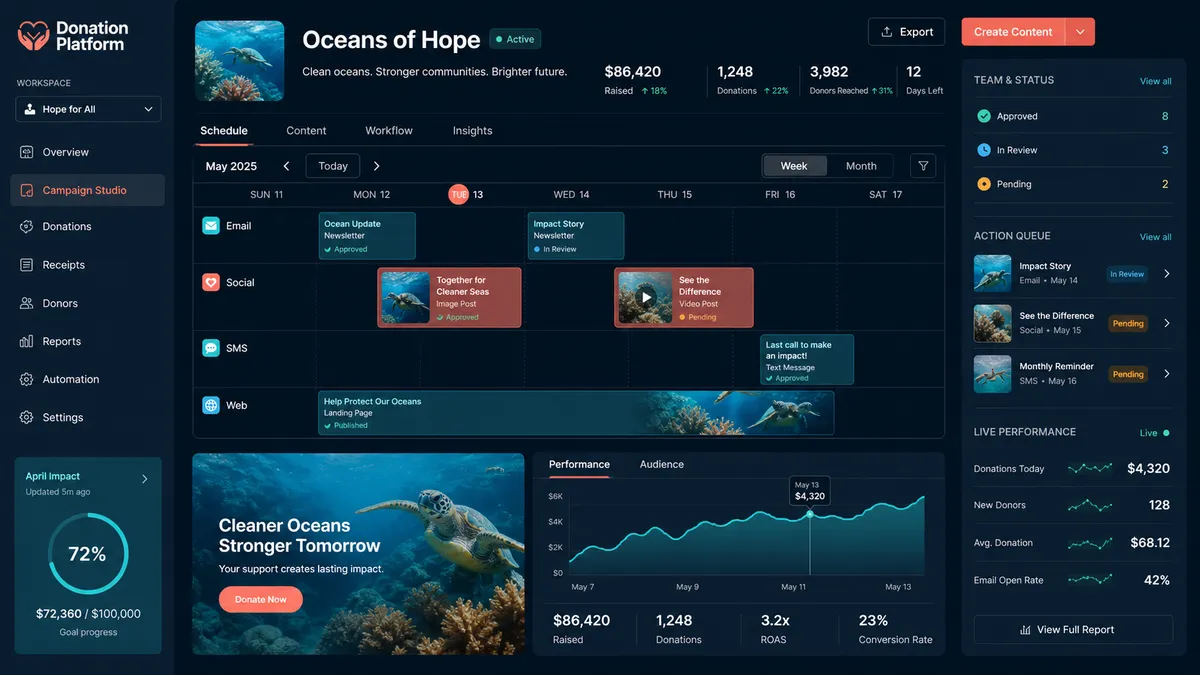Click the Social channel heart icon
The width and height of the screenshot is (1200, 675).
(211, 282)
